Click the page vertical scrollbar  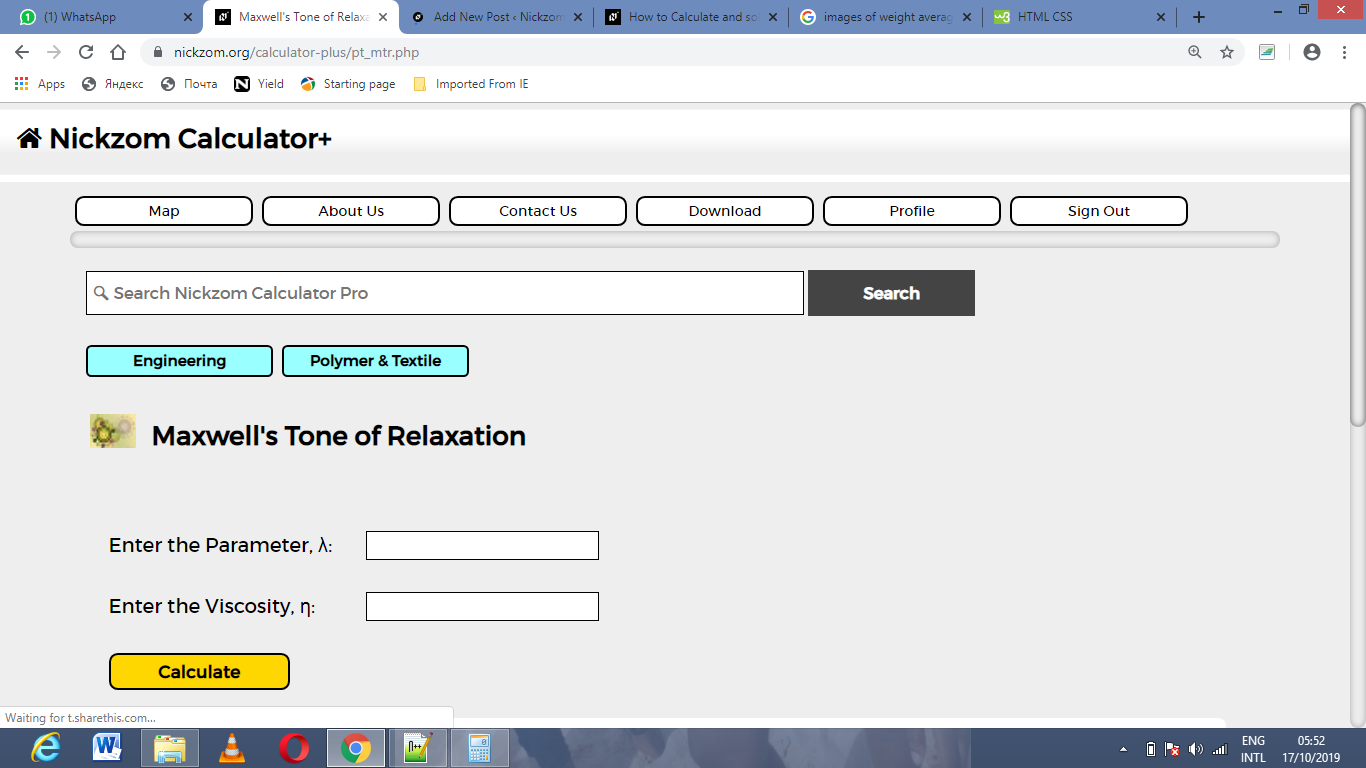point(1357,265)
